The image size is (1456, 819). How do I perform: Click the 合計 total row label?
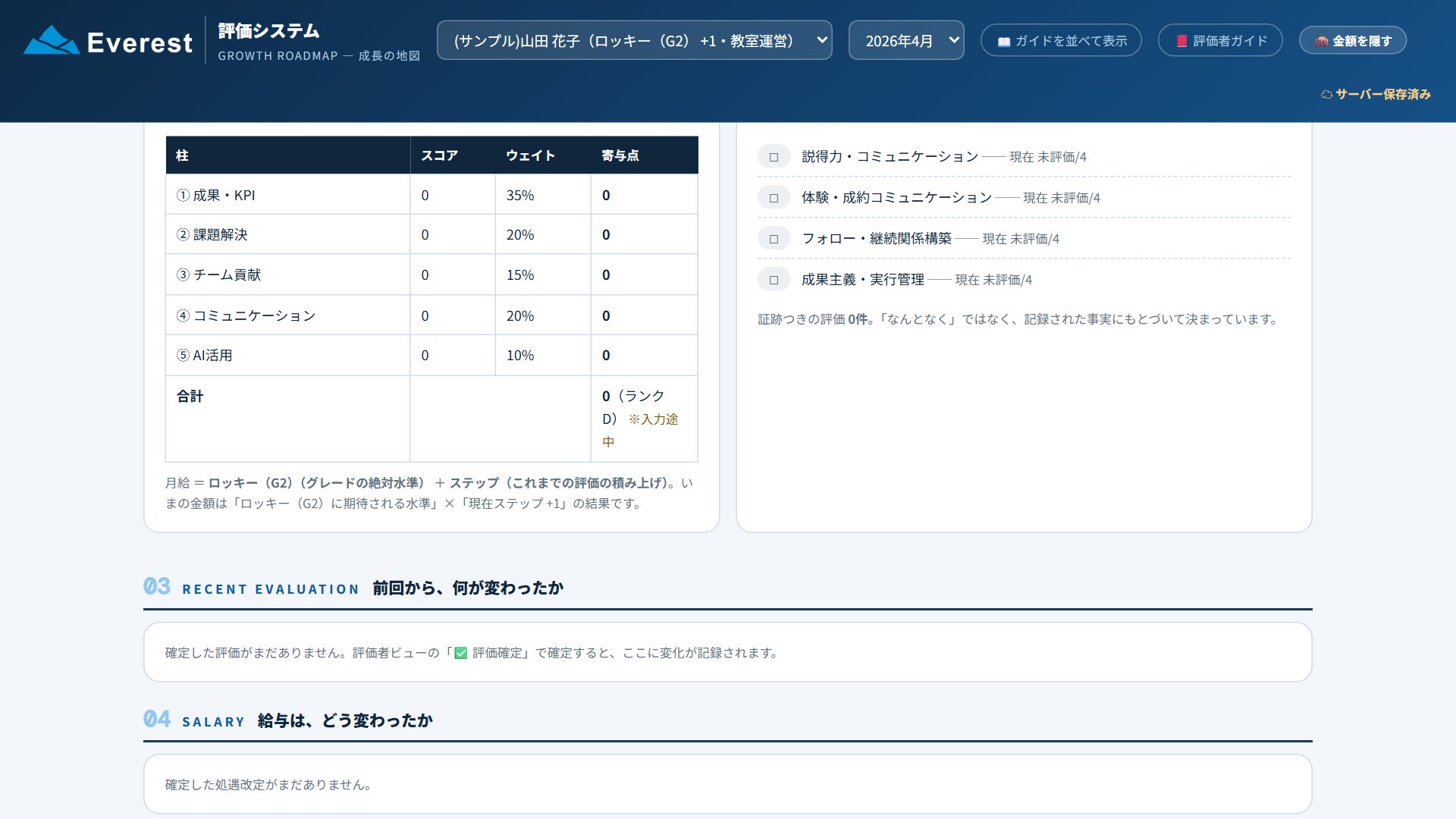pos(190,396)
